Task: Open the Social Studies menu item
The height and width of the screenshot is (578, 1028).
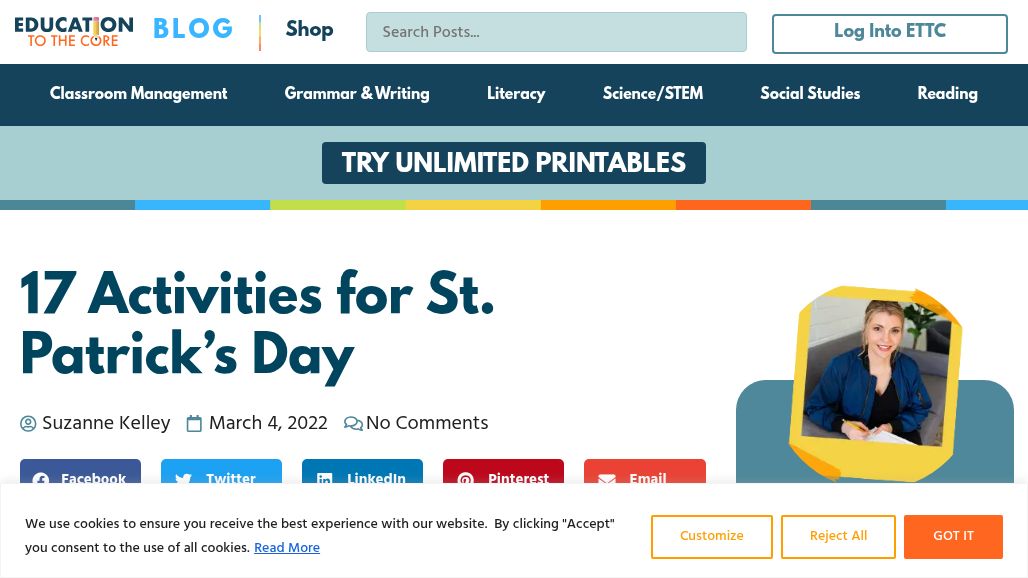Action: (810, 94)
